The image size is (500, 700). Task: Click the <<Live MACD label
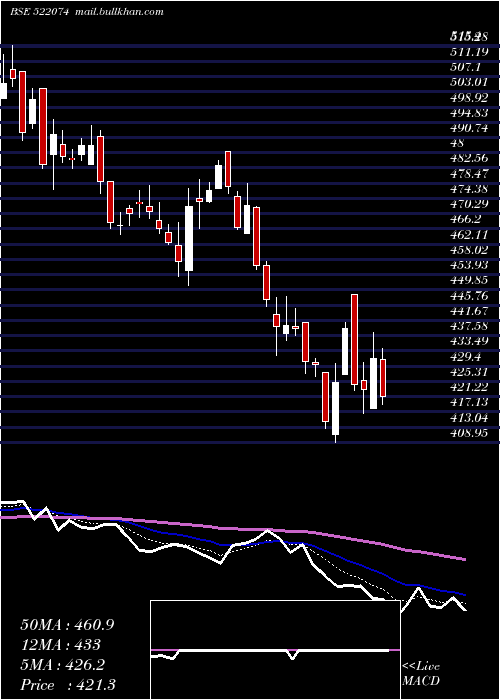421,673
